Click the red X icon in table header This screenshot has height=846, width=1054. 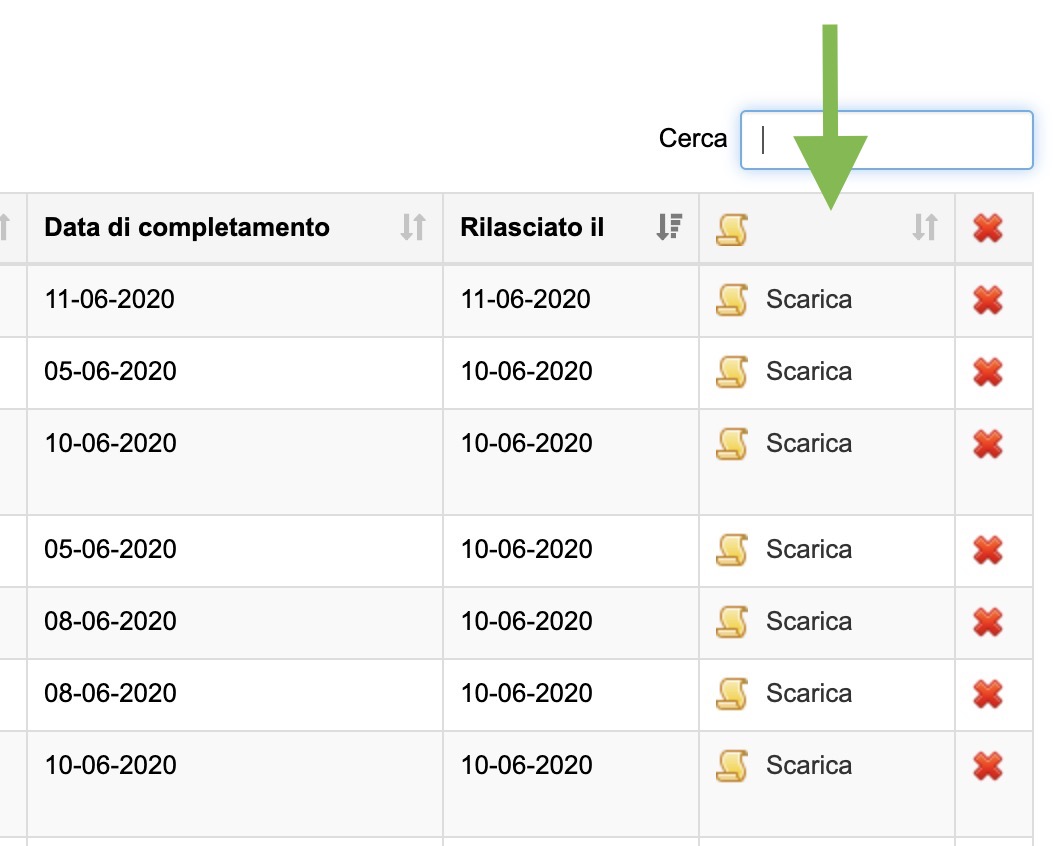click(988, 229)
